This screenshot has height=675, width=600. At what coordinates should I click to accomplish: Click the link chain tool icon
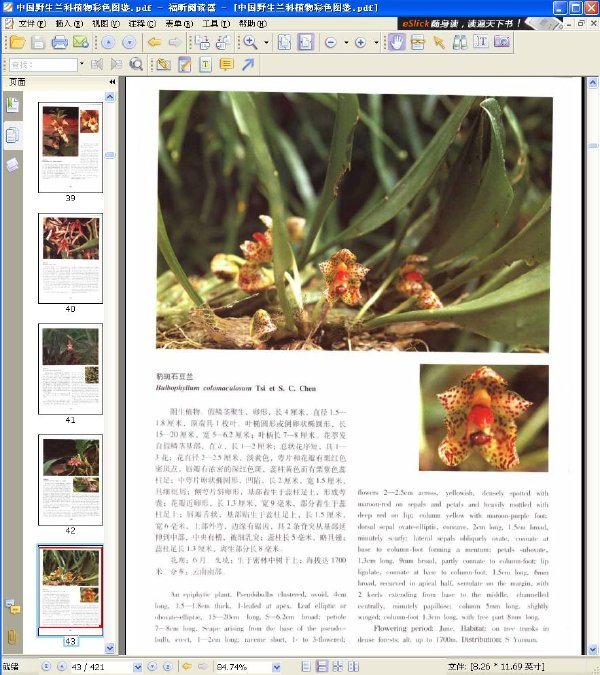point(418,42)
